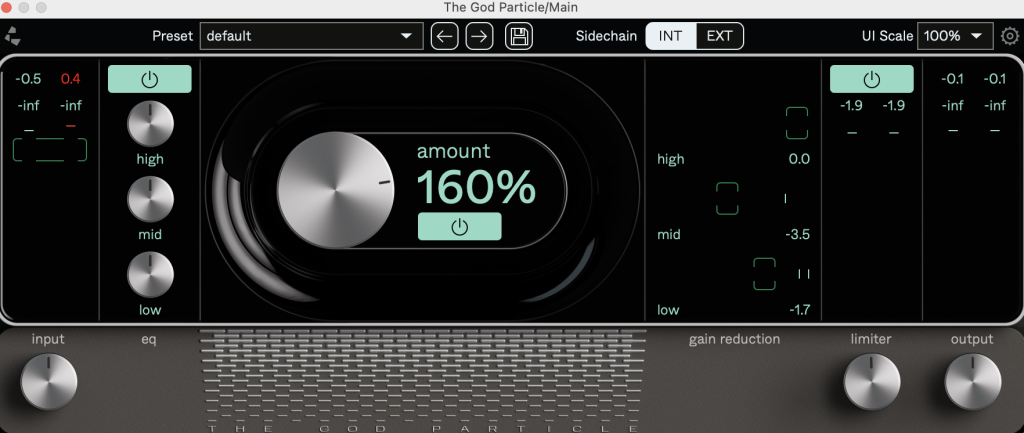Select EXT sidechain mode
Image resolution: width=1024 pixels, height=433 pixels.
coord(719,36)
